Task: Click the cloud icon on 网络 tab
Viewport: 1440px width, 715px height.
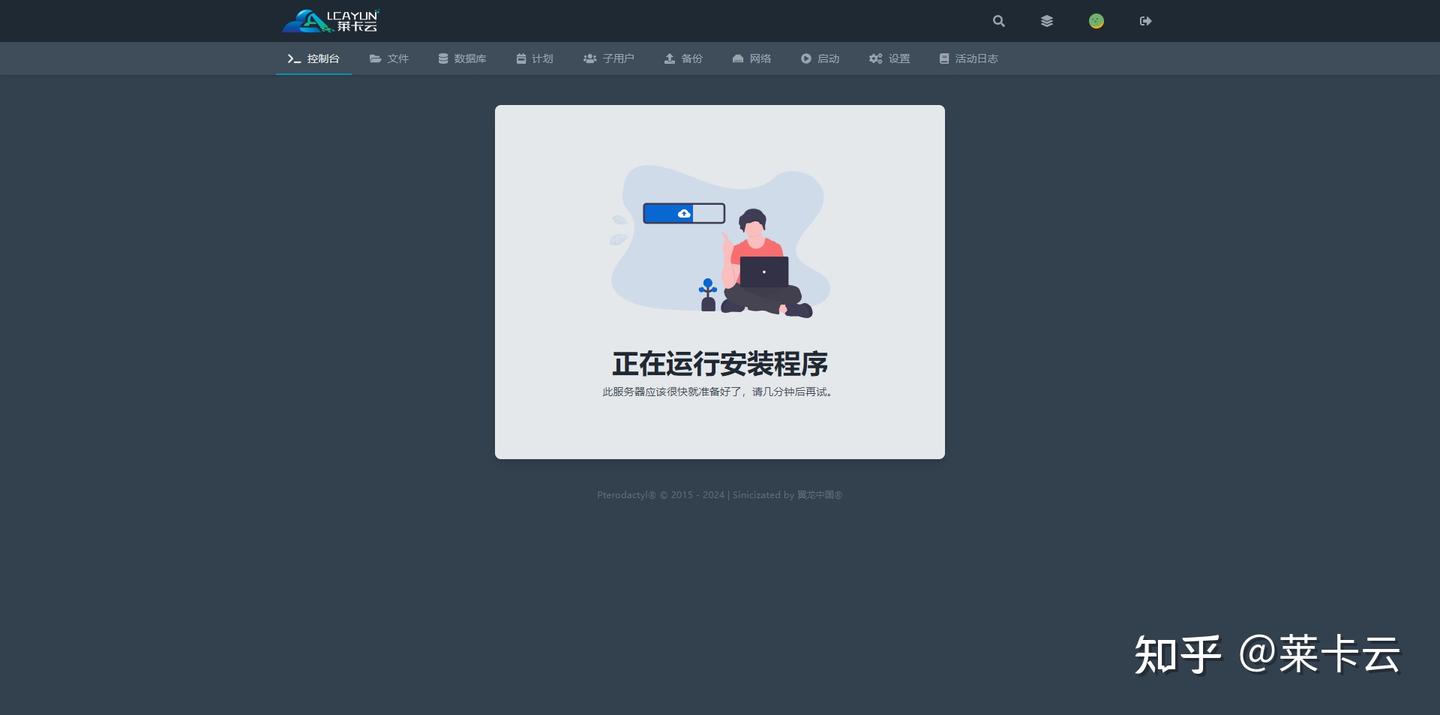Action: point(737,58)
